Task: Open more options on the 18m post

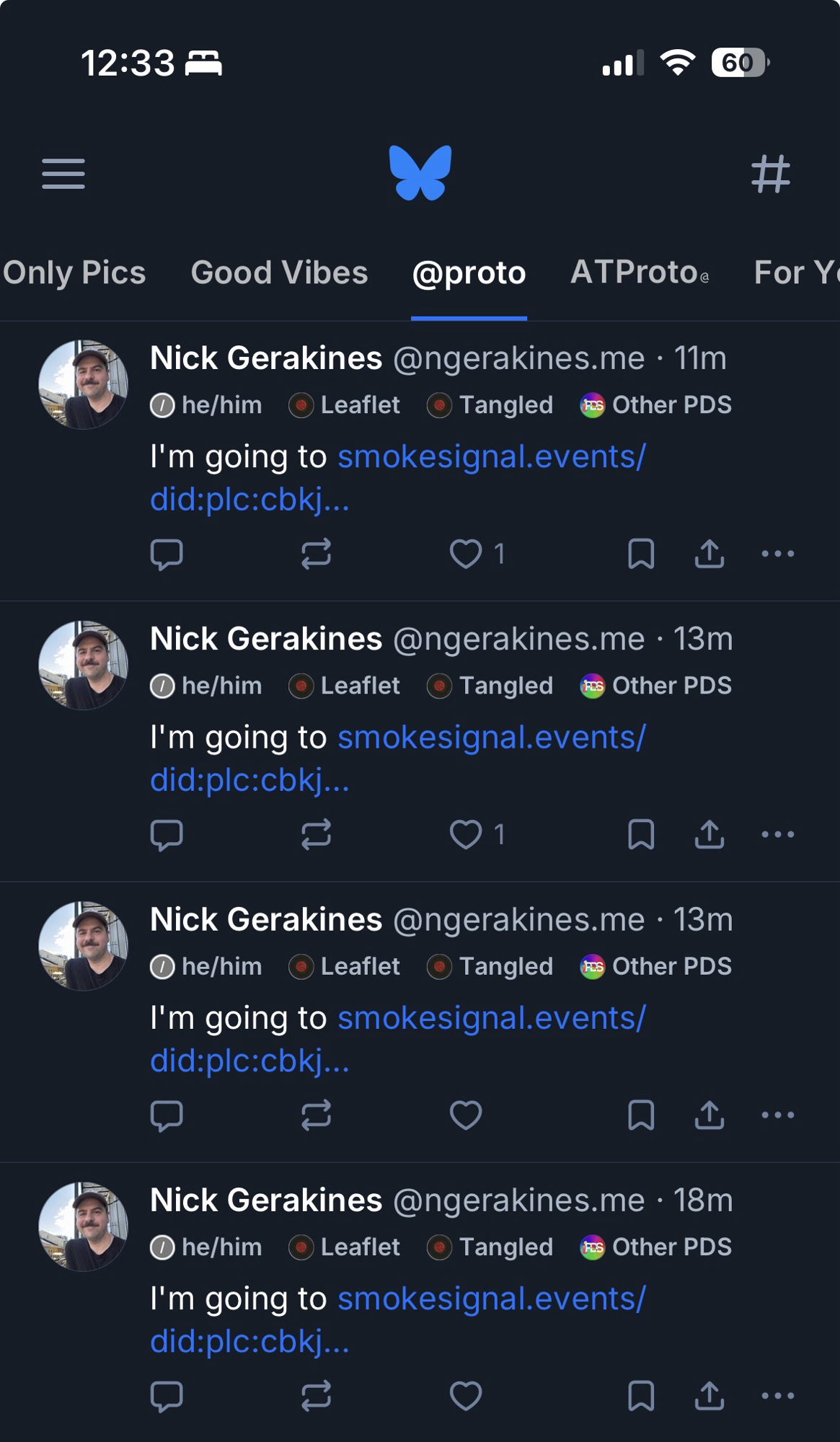Action: [778, 1396]
